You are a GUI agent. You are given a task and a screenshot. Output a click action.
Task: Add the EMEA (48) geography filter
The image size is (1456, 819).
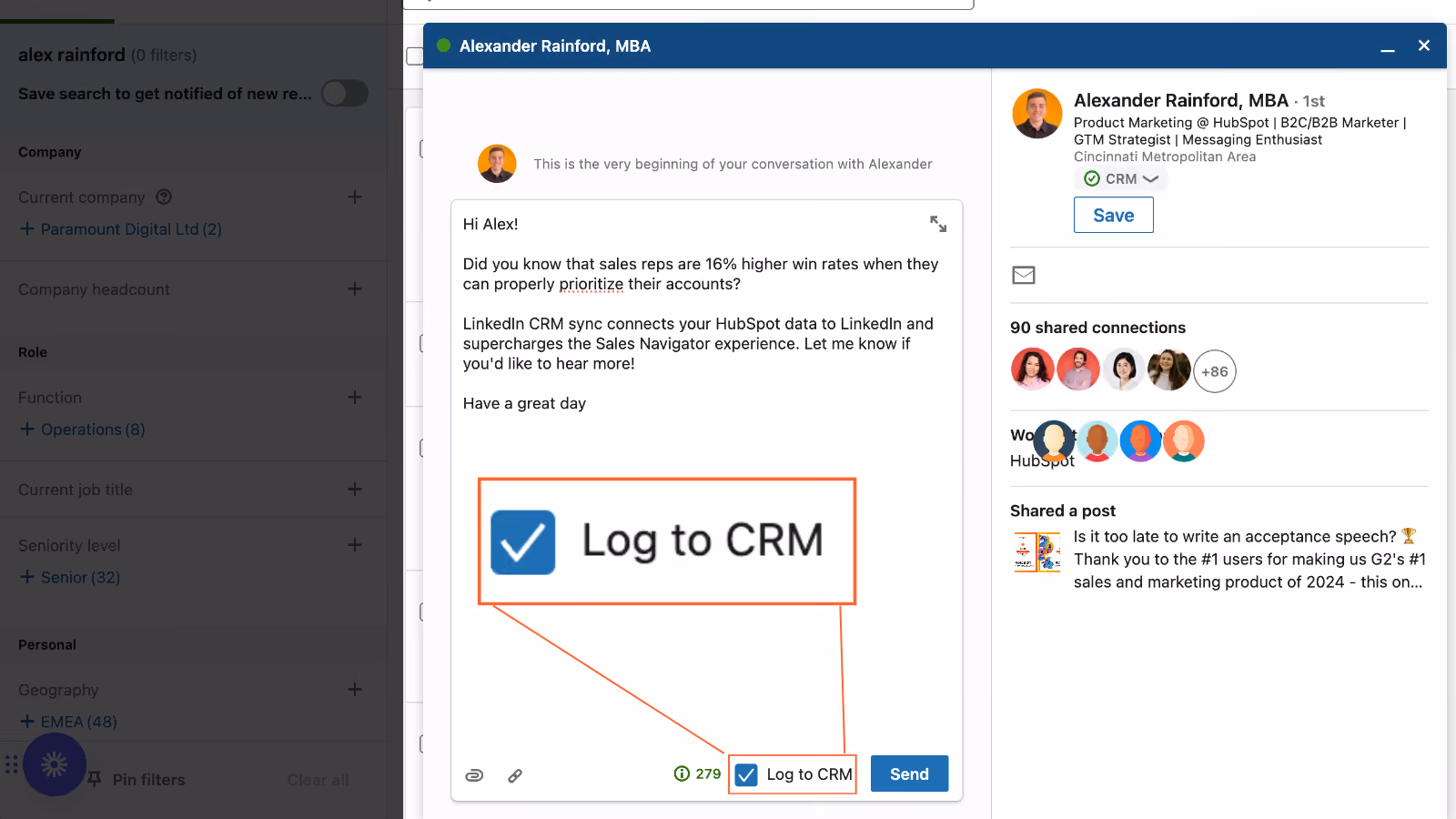(x=68, y=722)
